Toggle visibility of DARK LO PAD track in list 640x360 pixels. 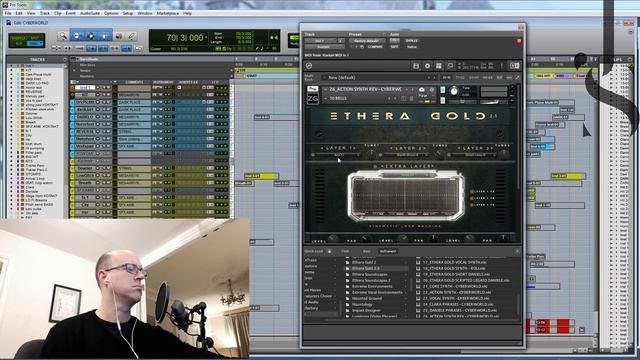coord(11,83)
